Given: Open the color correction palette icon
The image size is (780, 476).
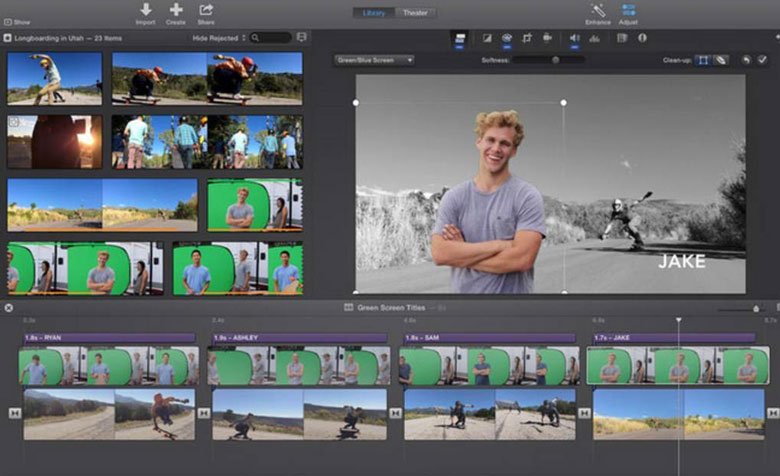Looking at the screenshot, I should pyautogui.click(x=507, y=38).
